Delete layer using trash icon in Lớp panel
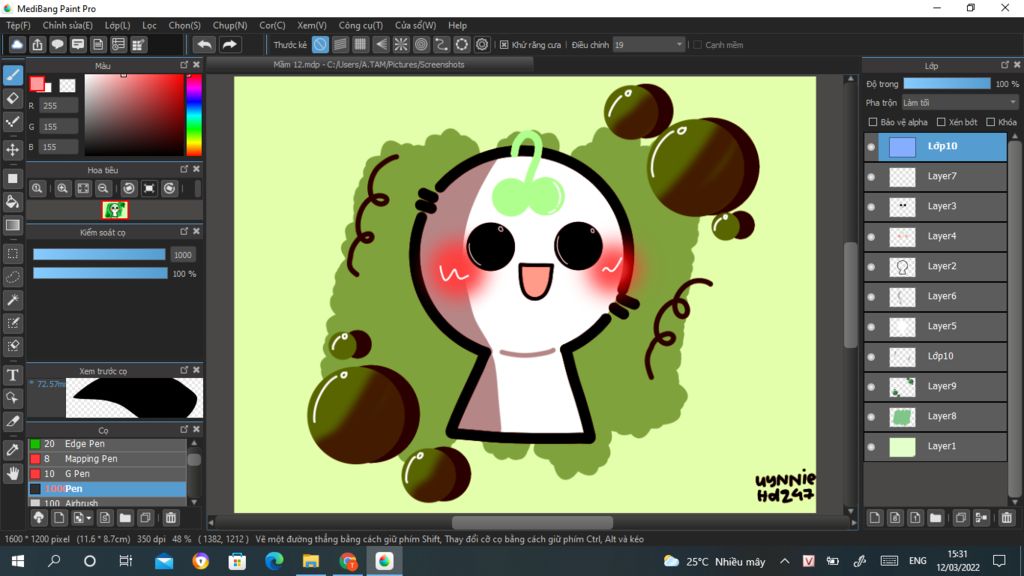The height and width of the screenshot is (576, 1024). click(1006, 518)
